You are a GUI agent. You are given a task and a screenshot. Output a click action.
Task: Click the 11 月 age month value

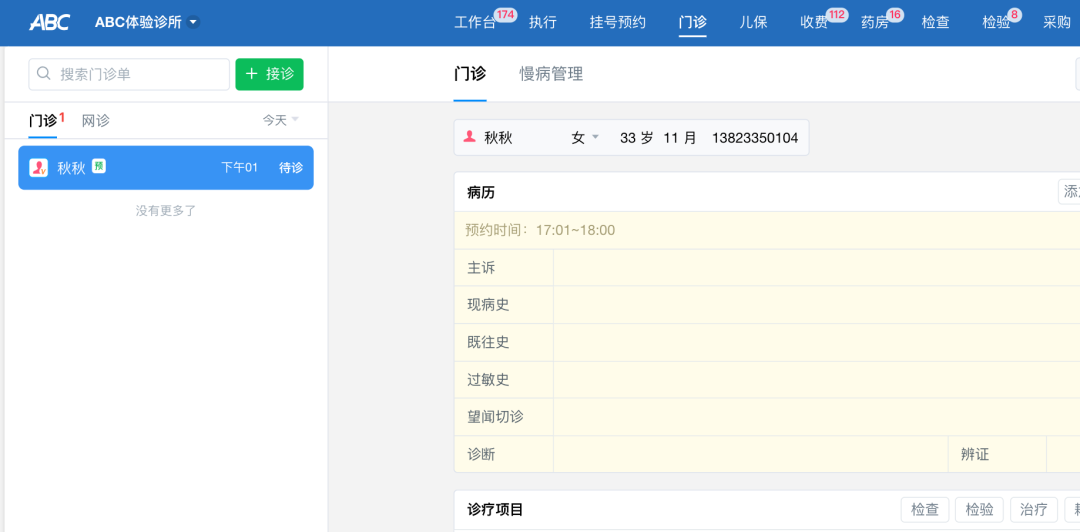coord(680,138)
